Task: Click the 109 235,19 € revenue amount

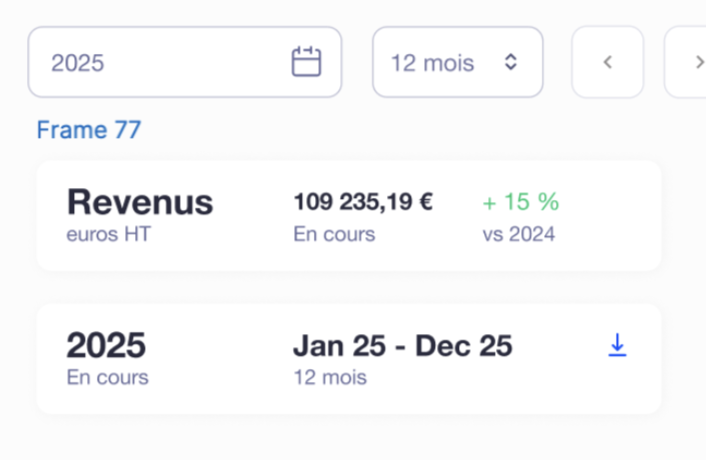Action: [x=363, y=202]
